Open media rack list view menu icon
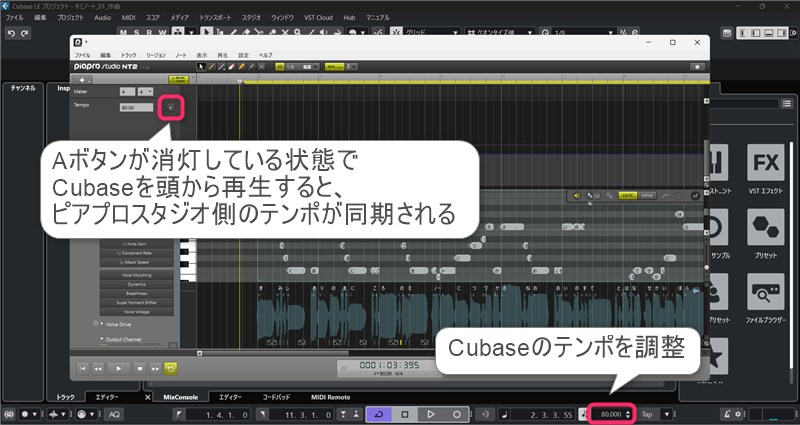This screenshot has width=800, height=425. (x=786, y=104)
